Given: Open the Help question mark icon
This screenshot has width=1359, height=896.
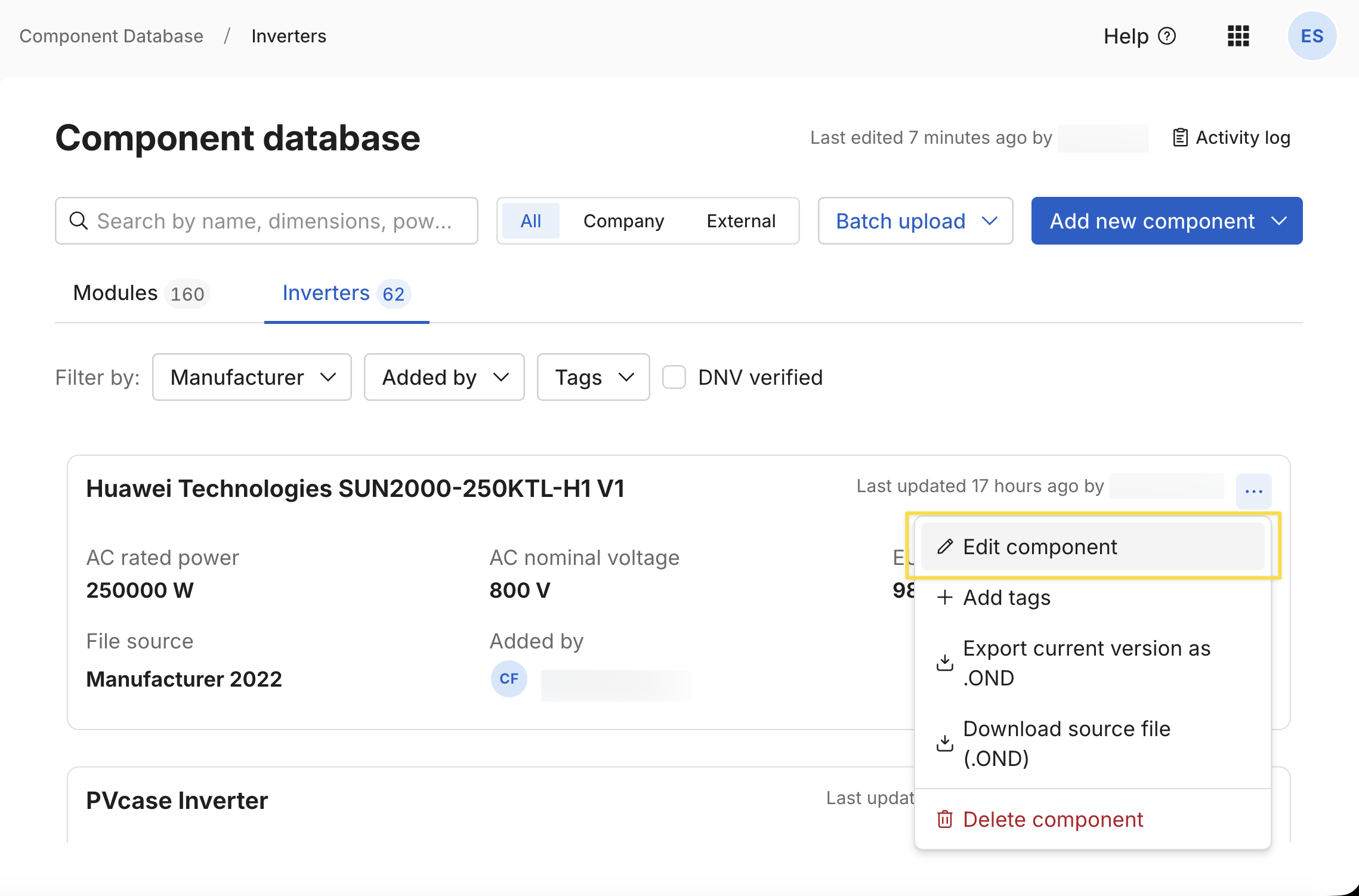Looking at the screenshot, I should pos(1167,36).
